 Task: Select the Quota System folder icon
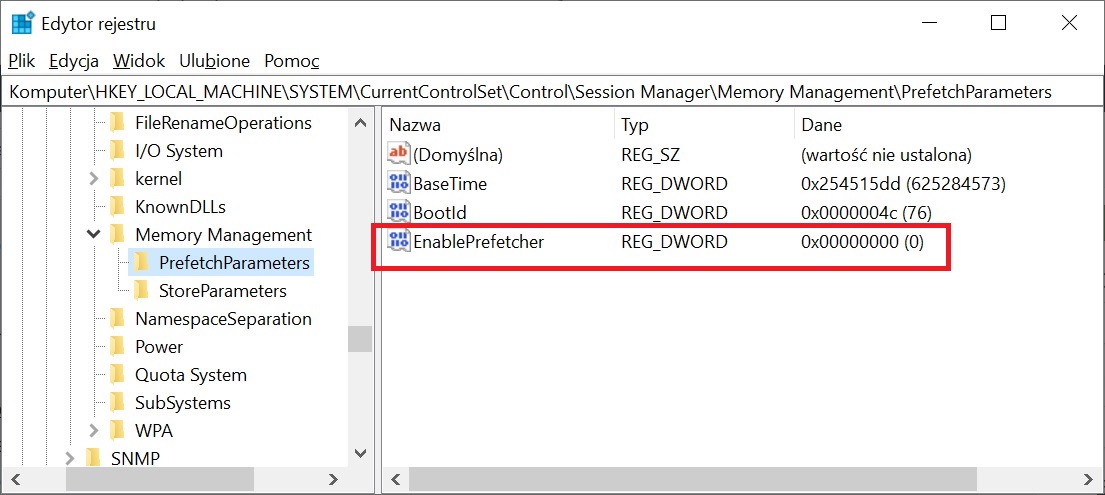coord(118,374)
